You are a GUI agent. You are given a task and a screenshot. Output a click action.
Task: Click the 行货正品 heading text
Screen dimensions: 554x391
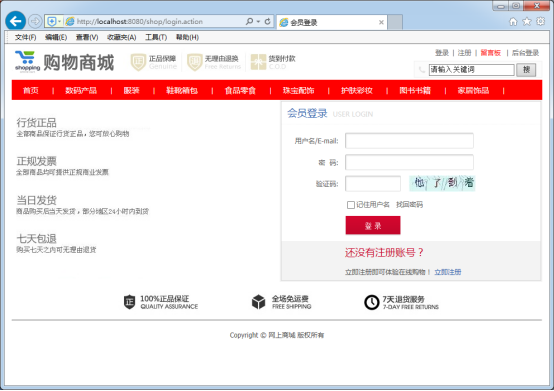[36, 123]
